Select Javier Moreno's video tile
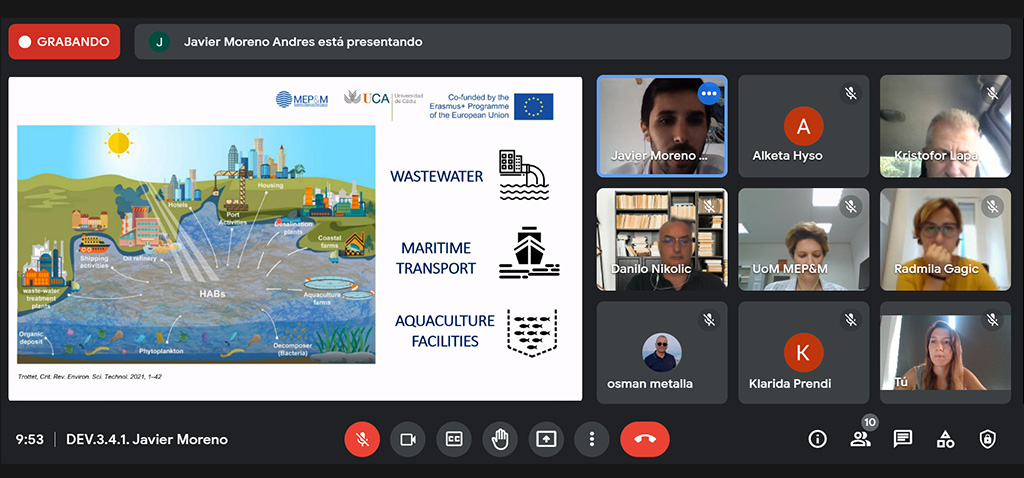This screenshot has width=1024, height=478. (662, 126)
